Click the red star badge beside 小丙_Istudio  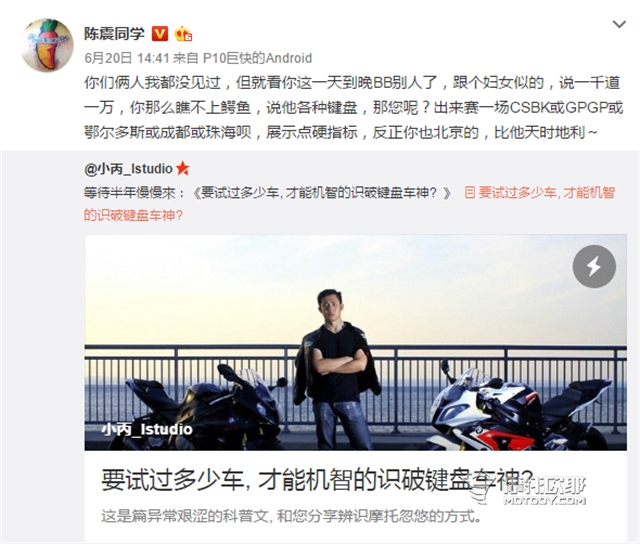pos(182,168)
